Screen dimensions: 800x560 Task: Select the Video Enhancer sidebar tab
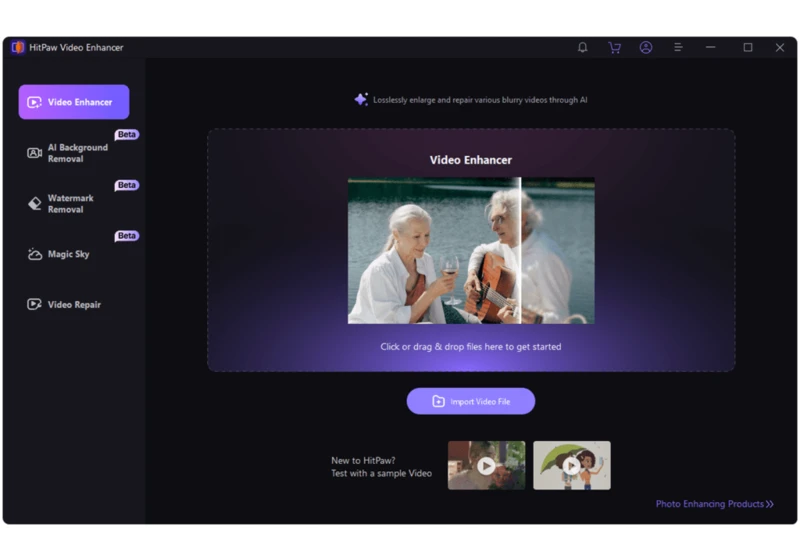(74, 102)
